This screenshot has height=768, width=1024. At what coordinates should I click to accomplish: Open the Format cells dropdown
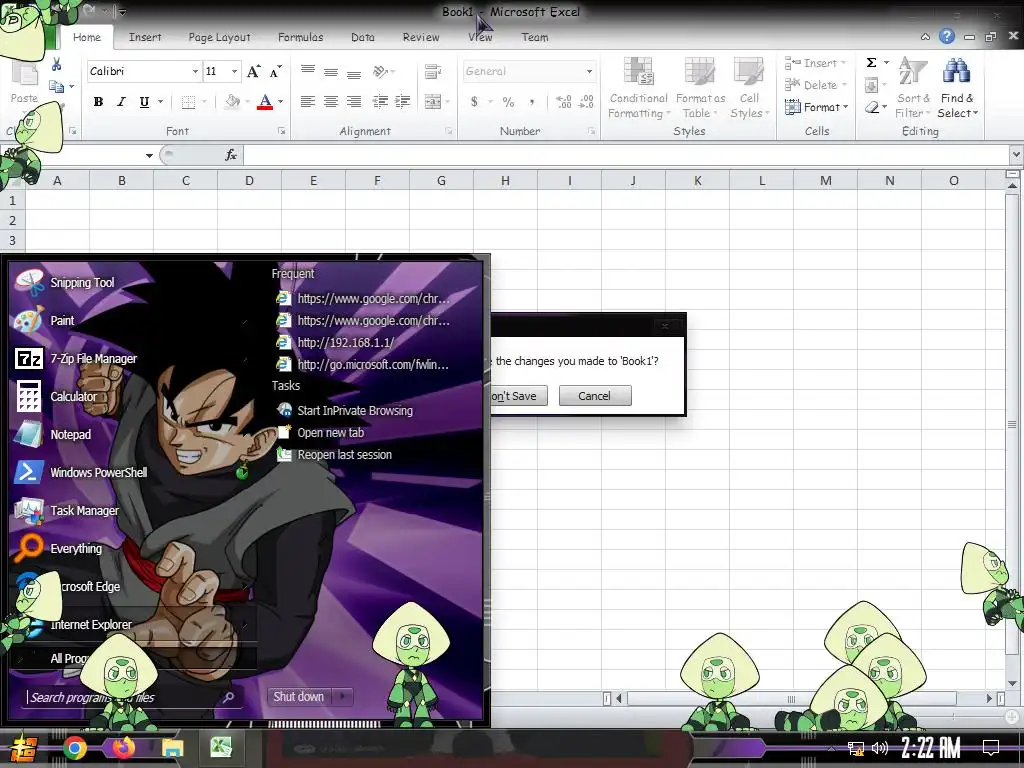(x=816, y=107)
